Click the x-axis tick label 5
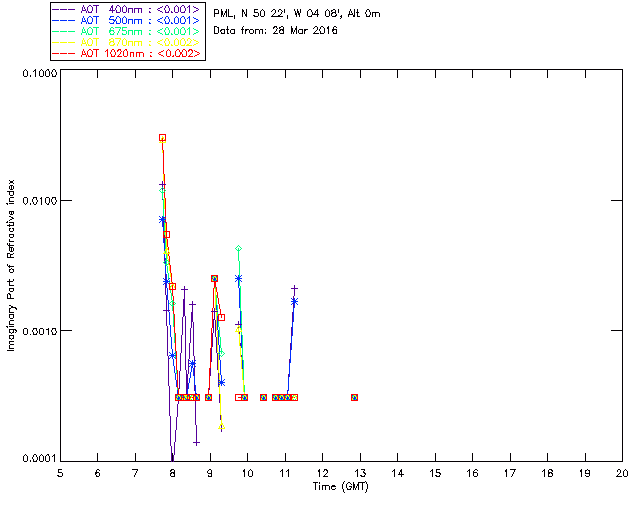Screen dimensions: 640x512 click(60, 473)
